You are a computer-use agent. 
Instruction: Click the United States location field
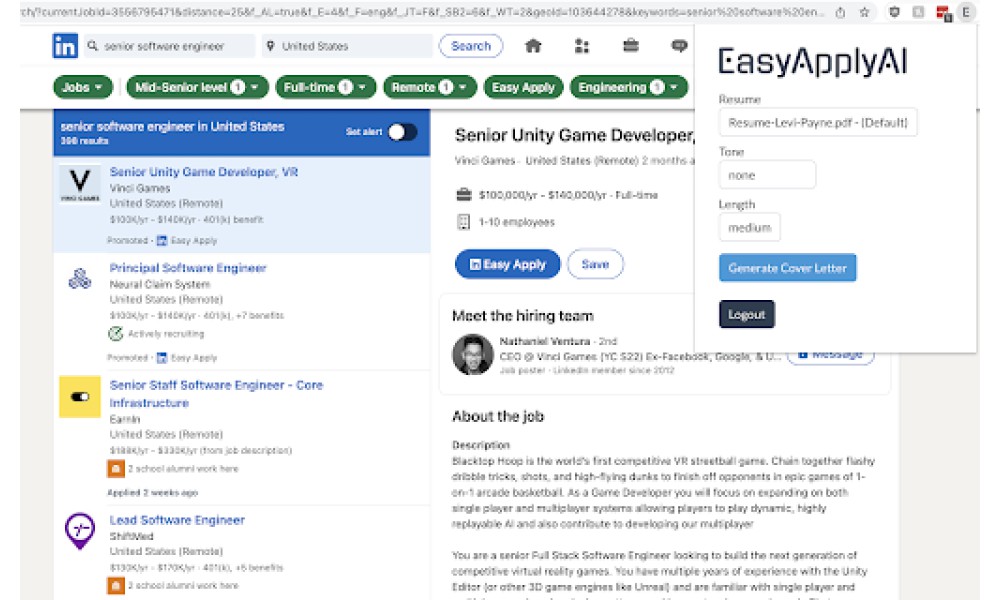(347, 46)
